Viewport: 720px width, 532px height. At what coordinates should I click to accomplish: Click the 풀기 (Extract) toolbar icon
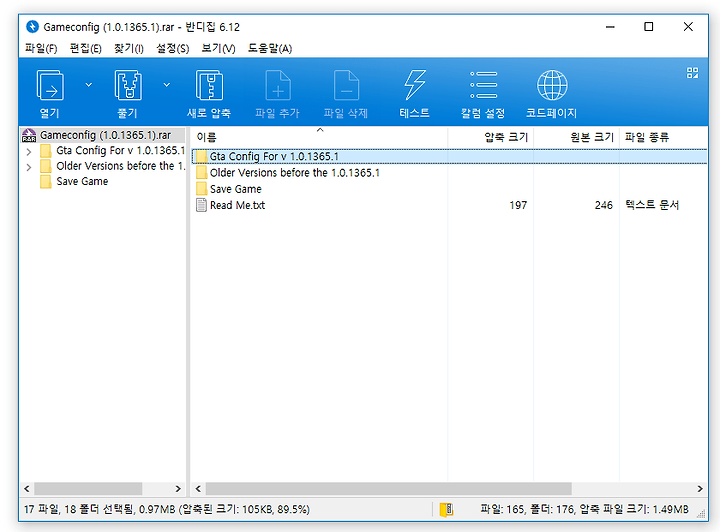(x=128, y=85)
